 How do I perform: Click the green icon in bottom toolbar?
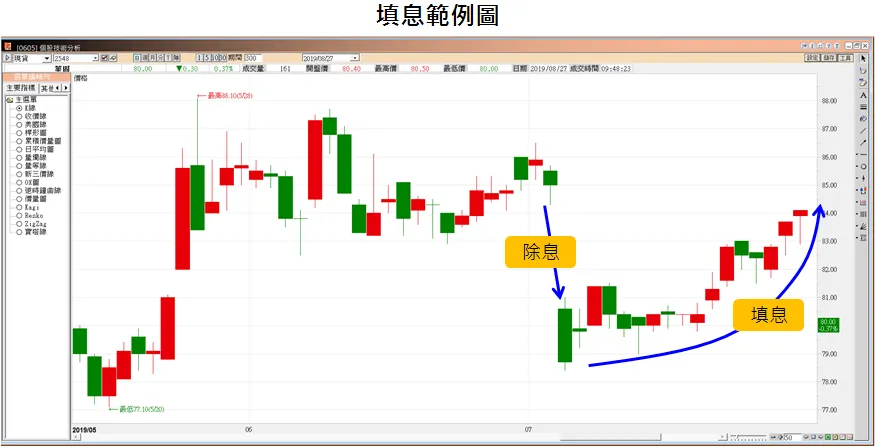pos(828,438)
